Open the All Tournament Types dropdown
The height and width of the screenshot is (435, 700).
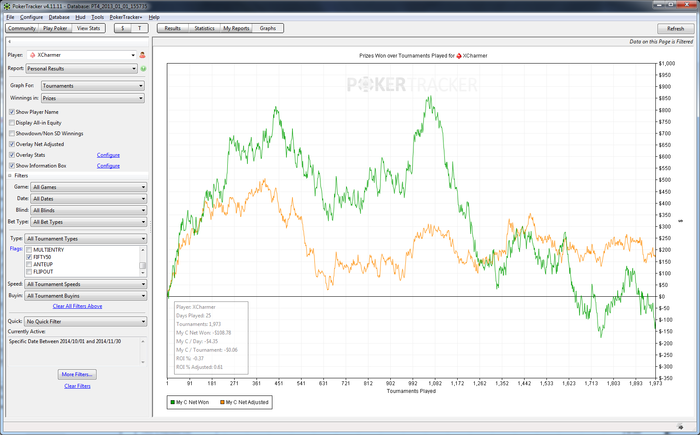click(86, 239)
